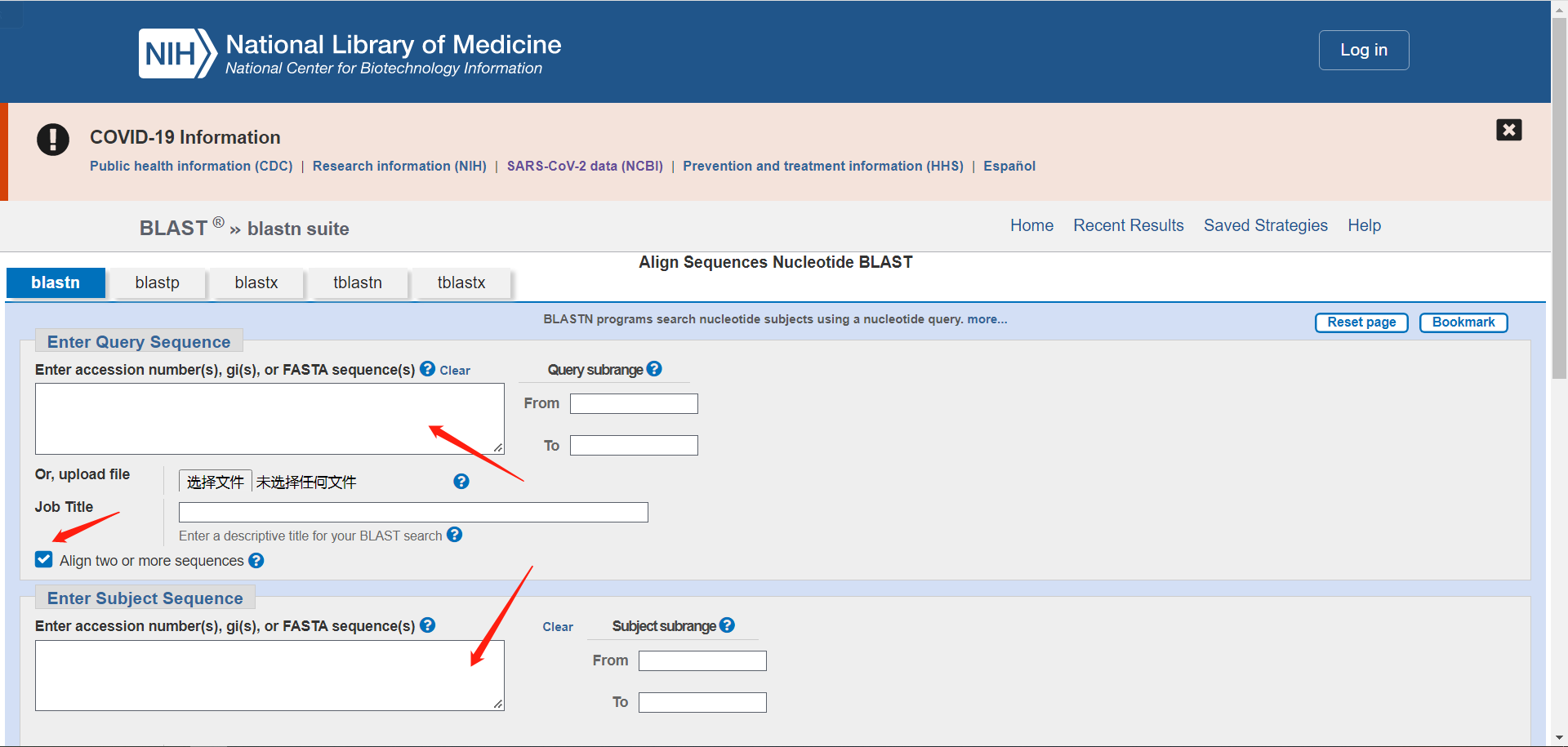Open help icon for subject FASTA sequence entry

click(x=427, y=625)
